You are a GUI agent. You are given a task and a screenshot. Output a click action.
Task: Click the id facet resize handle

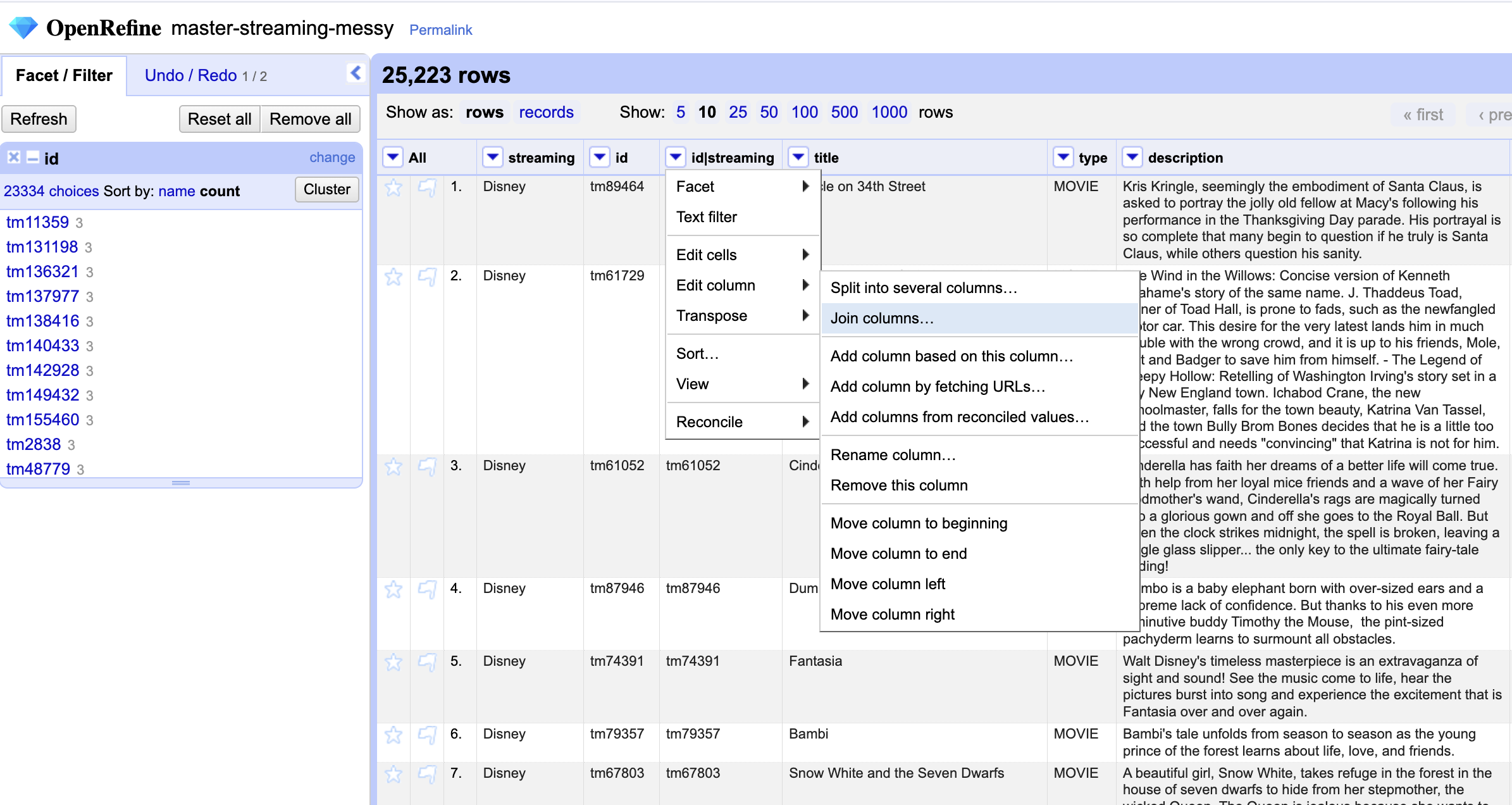click(181, 483)
